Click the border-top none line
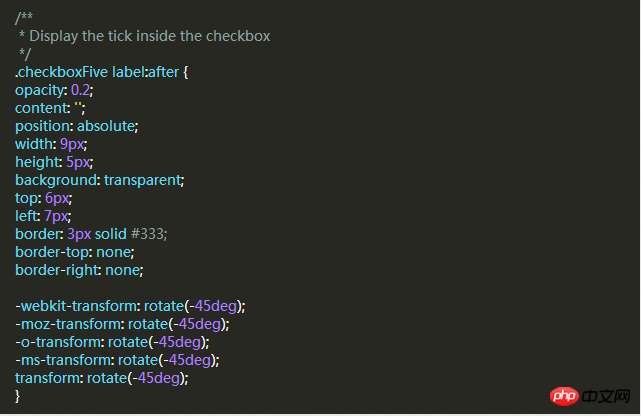This screenshot has height=416, width=641. pyautogui.click(x=75, y=252)
